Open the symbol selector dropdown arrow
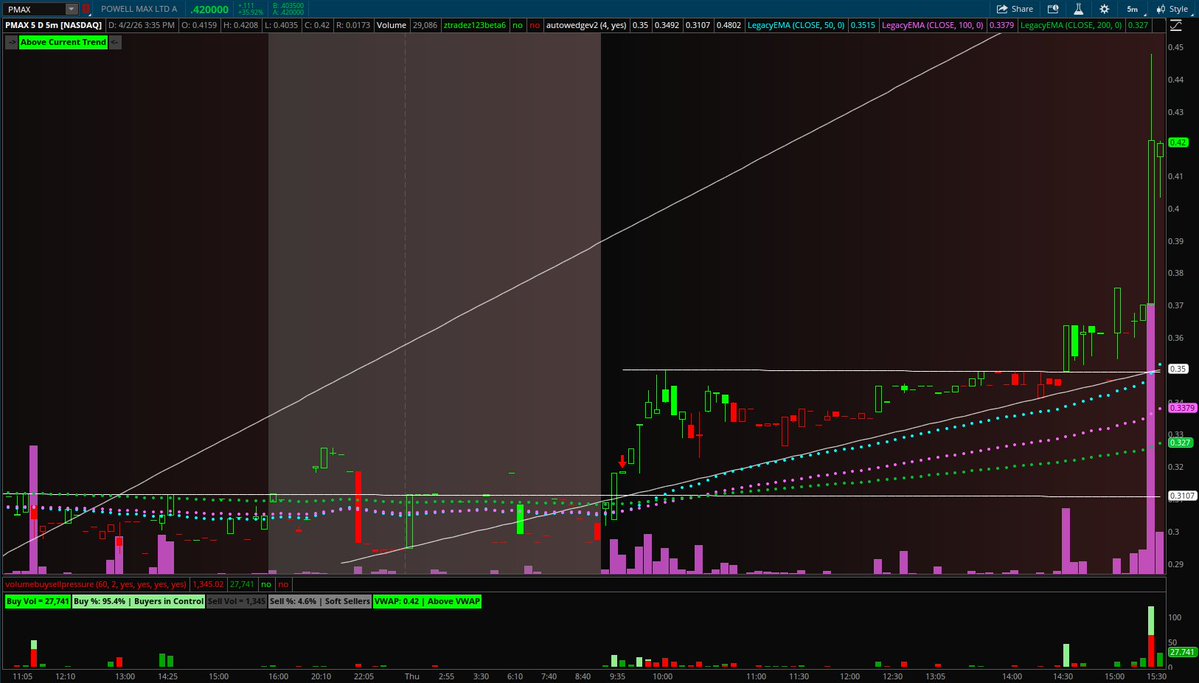 click(71, 9)
